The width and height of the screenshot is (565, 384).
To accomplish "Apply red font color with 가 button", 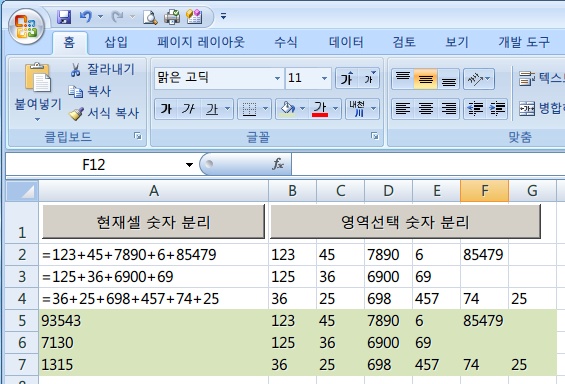I will point(320,109).
